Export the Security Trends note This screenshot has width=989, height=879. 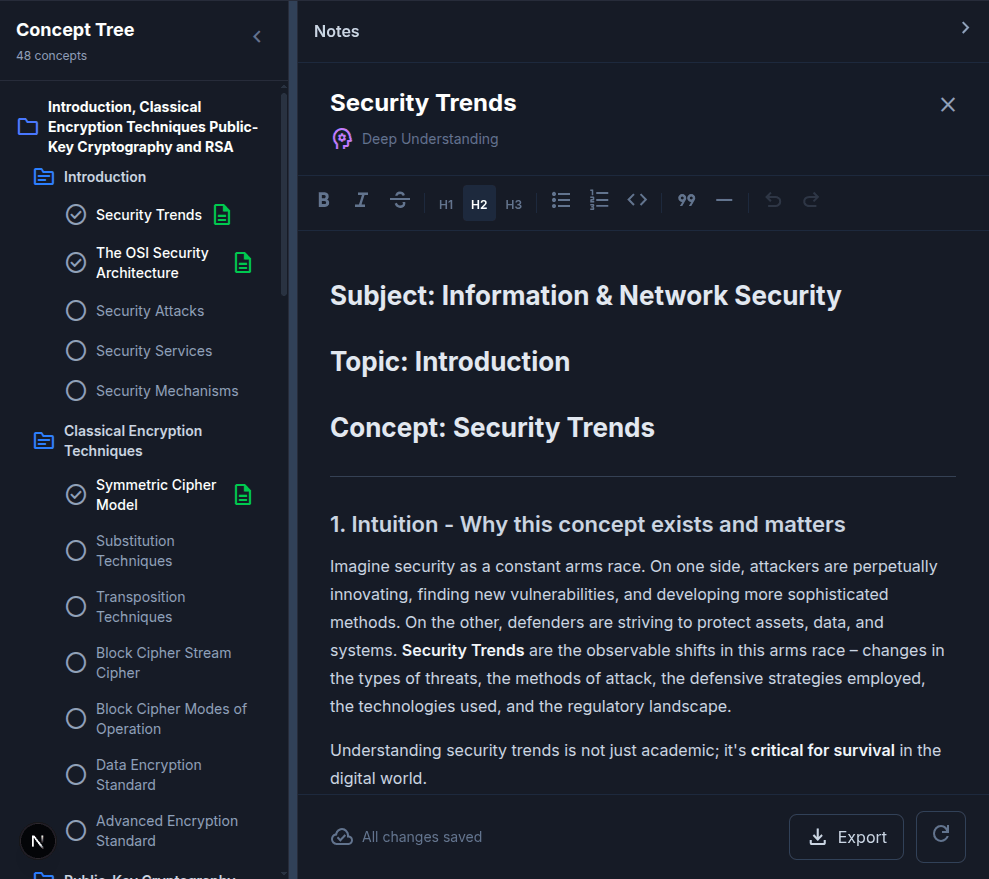[x=846, y=836]
